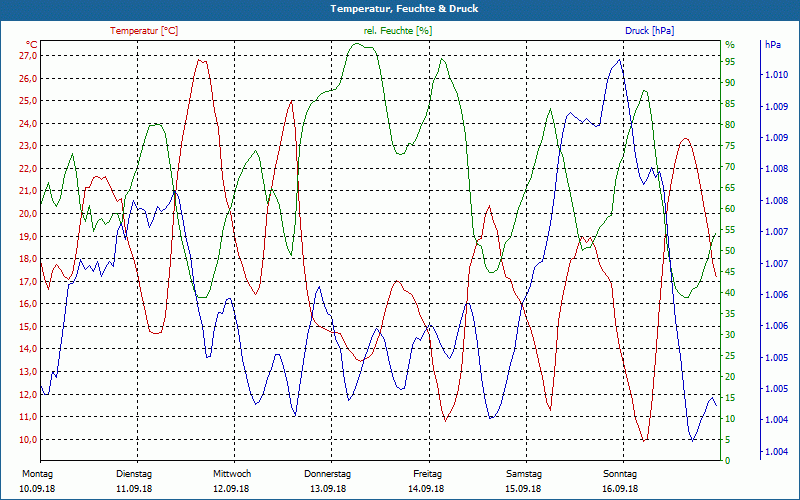The width and height of the screenshot is (800, 500).
Task: Click the "Sonntag" day label
Action: (620, 474)
